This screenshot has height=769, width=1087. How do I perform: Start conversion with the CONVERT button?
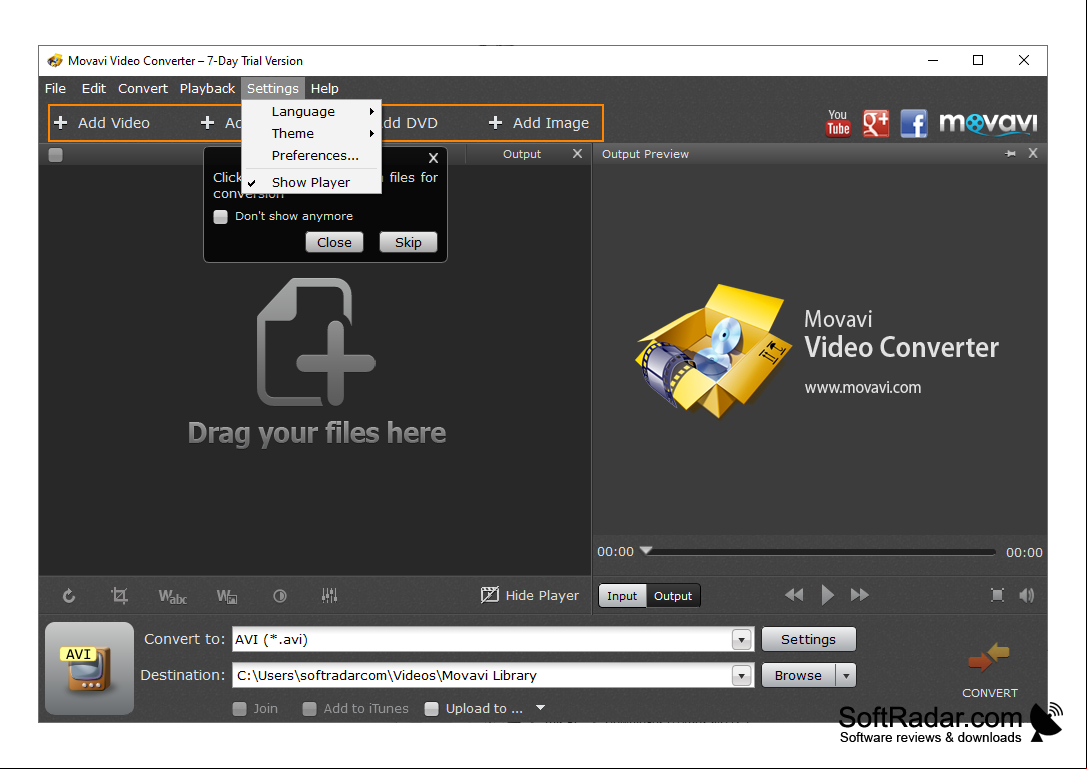pyautogui.click(x=990, y=670)
